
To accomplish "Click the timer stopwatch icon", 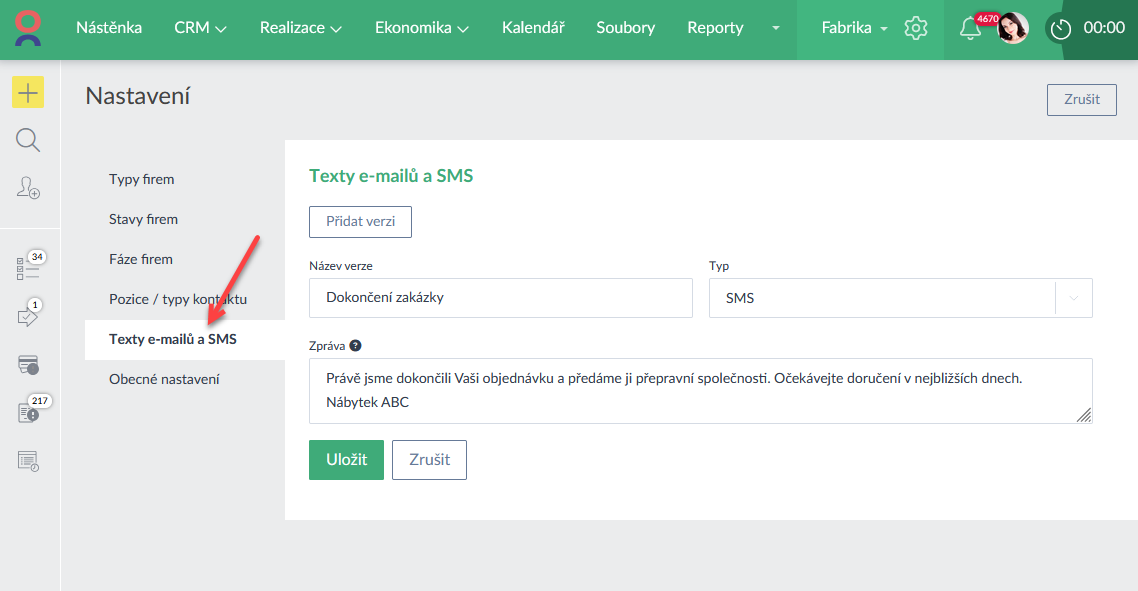I will coord(1061,28).
